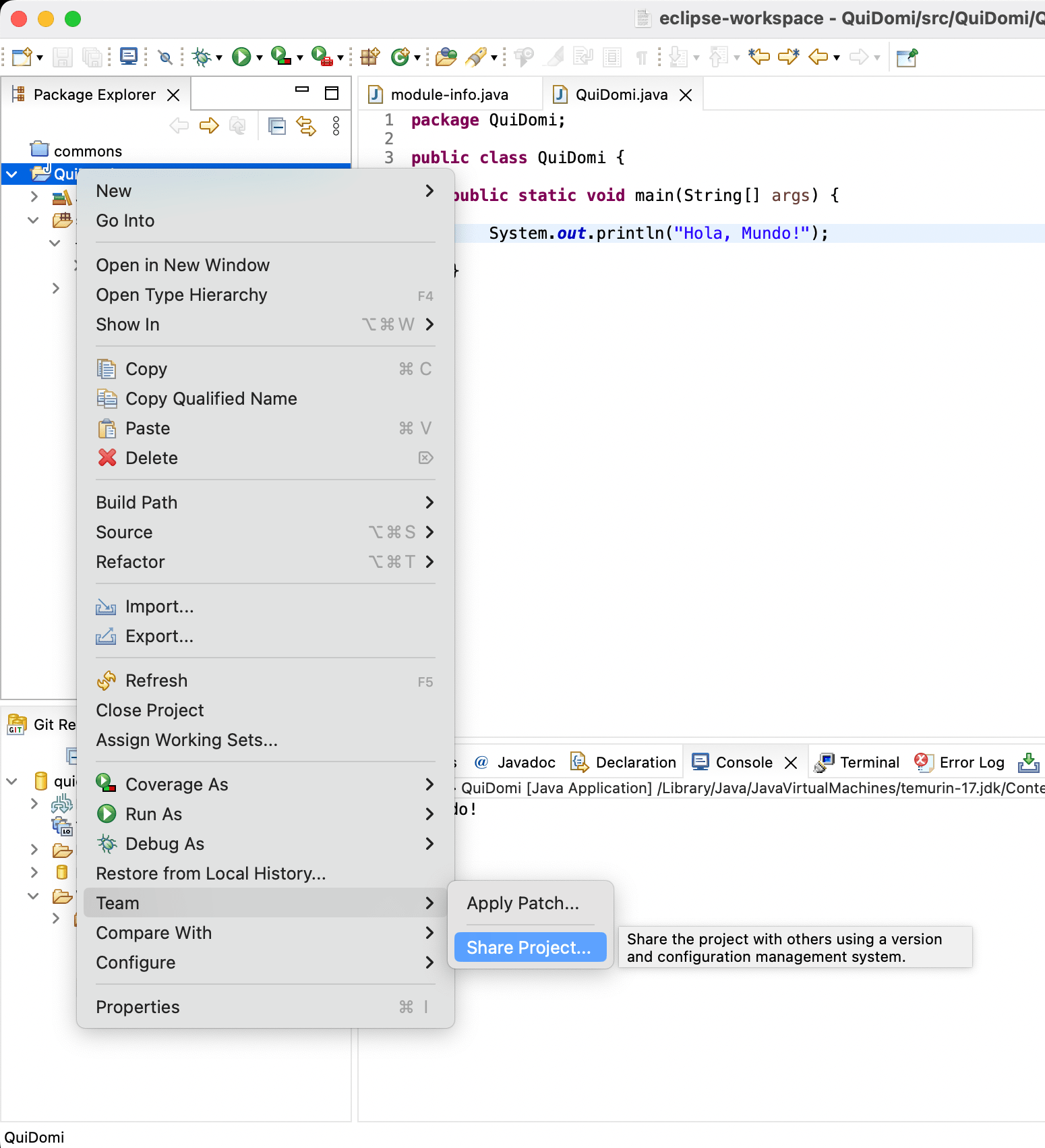The image size is (1045, 1148).
Task: Toggle Pin Editor icon in toolbar
Action: point(907,57)
